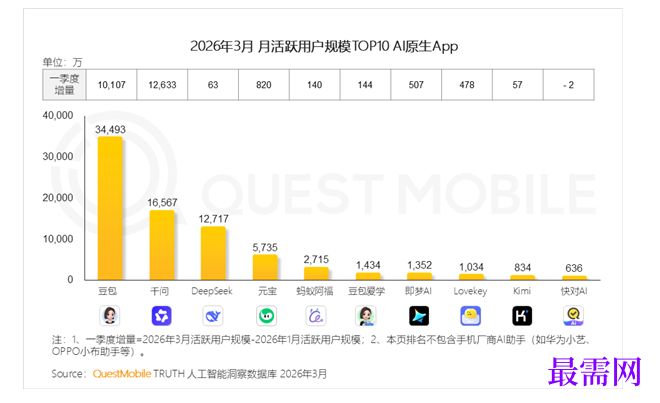Image resolution: width=660 pixels, height=403 pixels.
Task: Click the 元宝 green app icon
Action: [266, 316]
